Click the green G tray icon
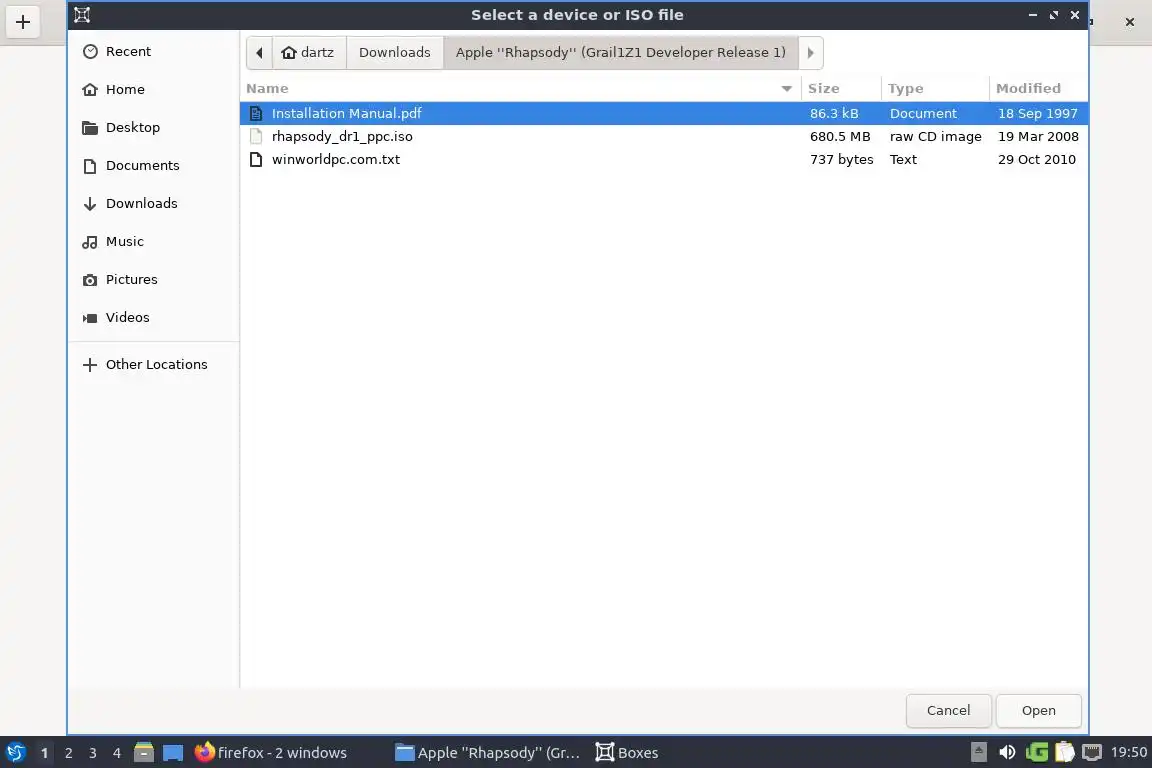The height and width of the screenshot is (768, 1152). 1037,753
